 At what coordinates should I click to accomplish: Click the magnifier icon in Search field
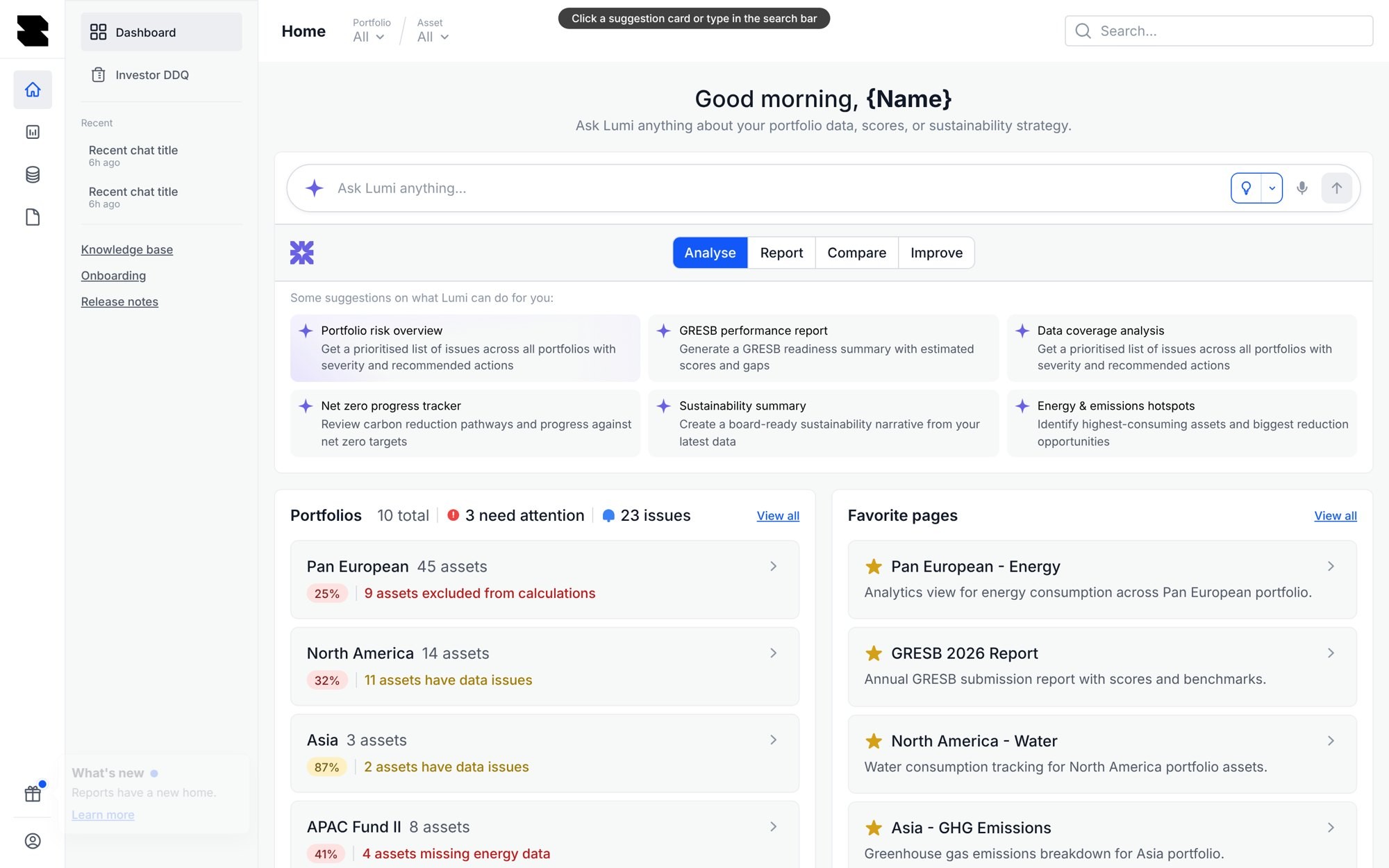tap(1083, 31)
